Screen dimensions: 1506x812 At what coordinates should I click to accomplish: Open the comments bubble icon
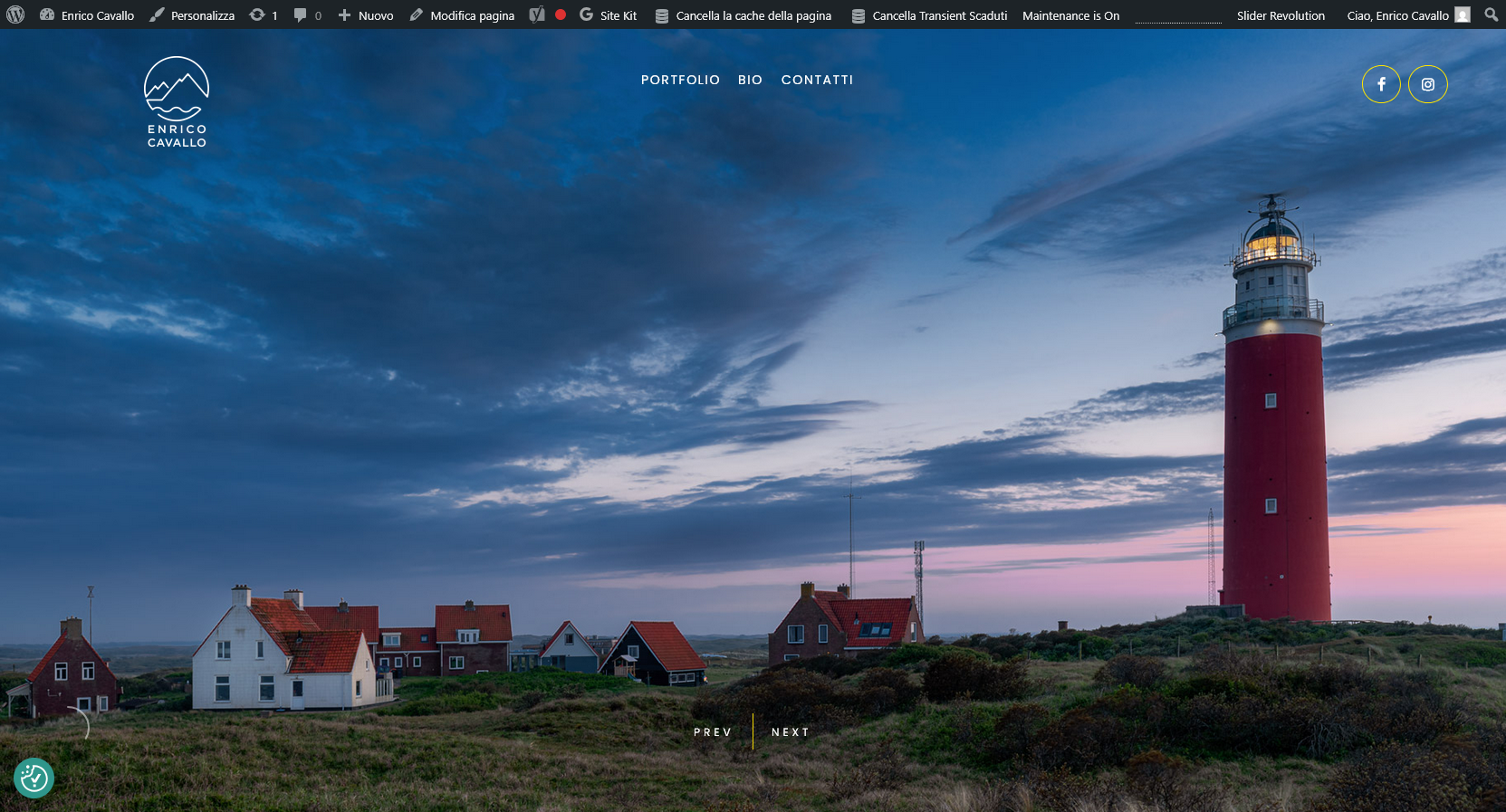pos(300,14)
